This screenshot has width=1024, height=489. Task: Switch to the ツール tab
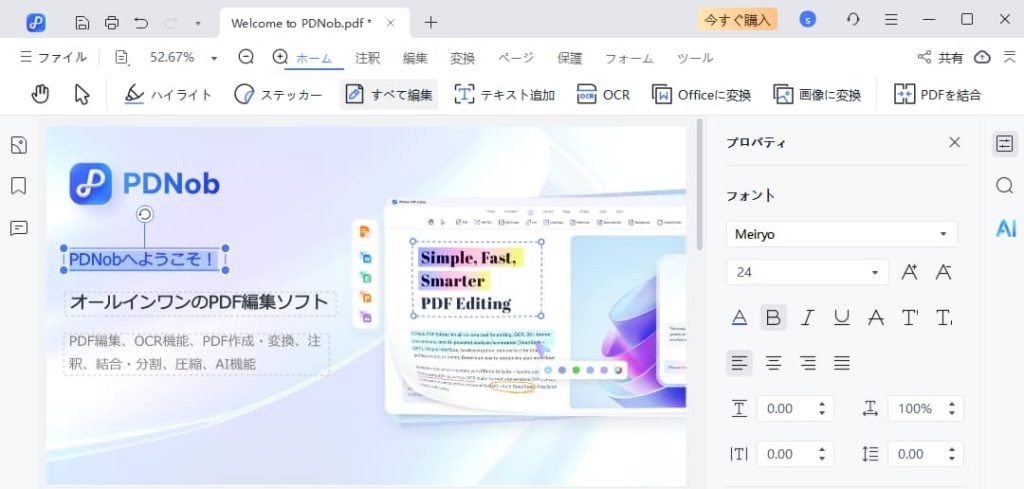click(695, 58)
